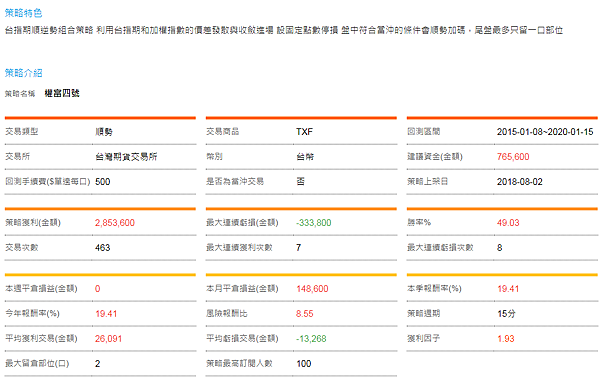Click 19.41 in the 今年報酬率 row
The height and width of the screenshot is (381, 600).
coord(106,314)
